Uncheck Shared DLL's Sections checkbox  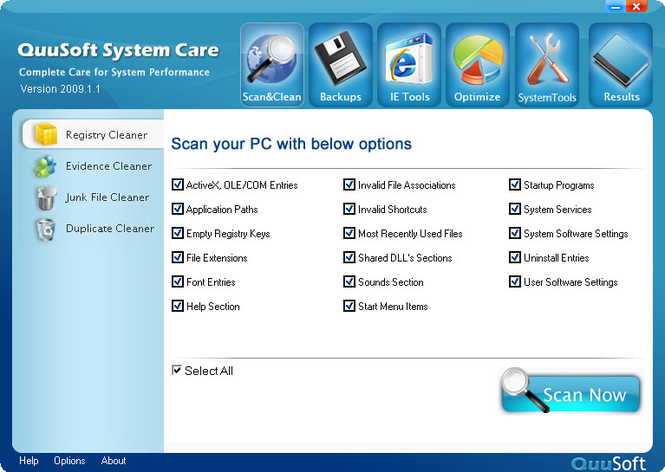point(349,257)
